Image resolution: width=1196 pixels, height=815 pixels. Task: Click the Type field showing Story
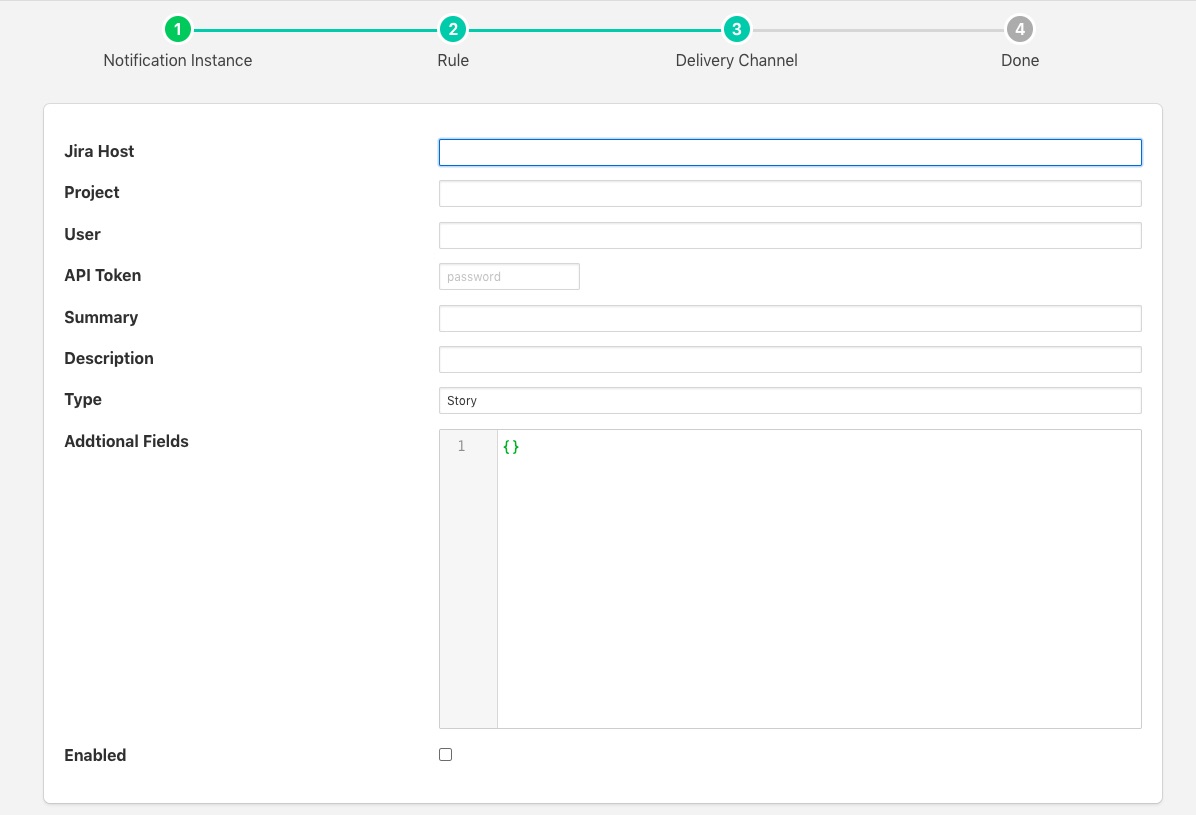(789, 400)
